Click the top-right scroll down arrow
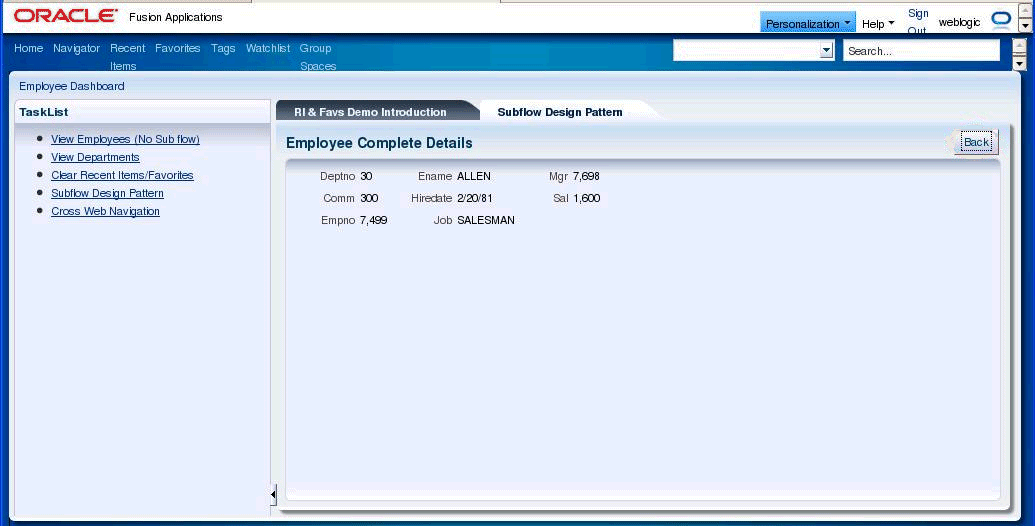1035x526 pixels. tap(1024, 26)
